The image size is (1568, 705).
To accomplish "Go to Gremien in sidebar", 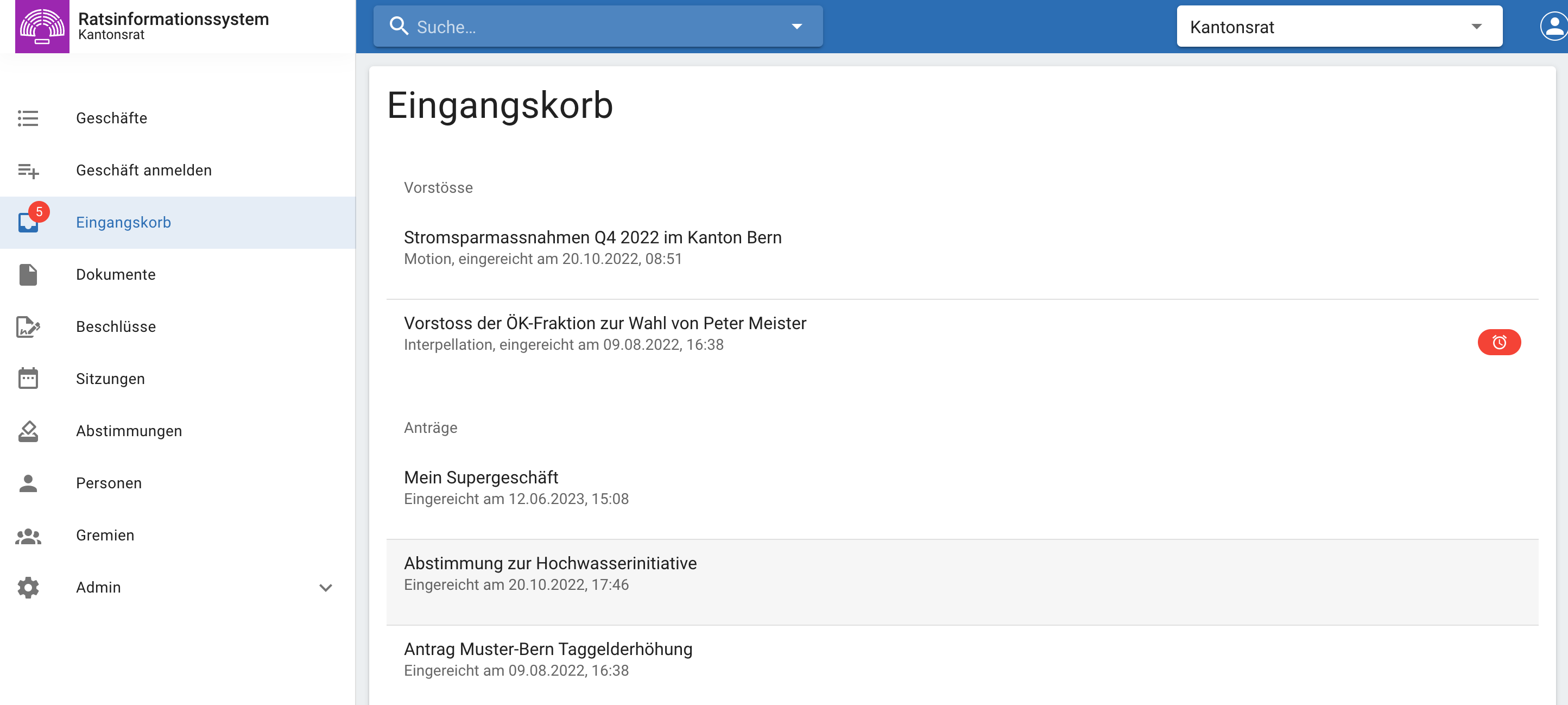I will tap(105, 535).
